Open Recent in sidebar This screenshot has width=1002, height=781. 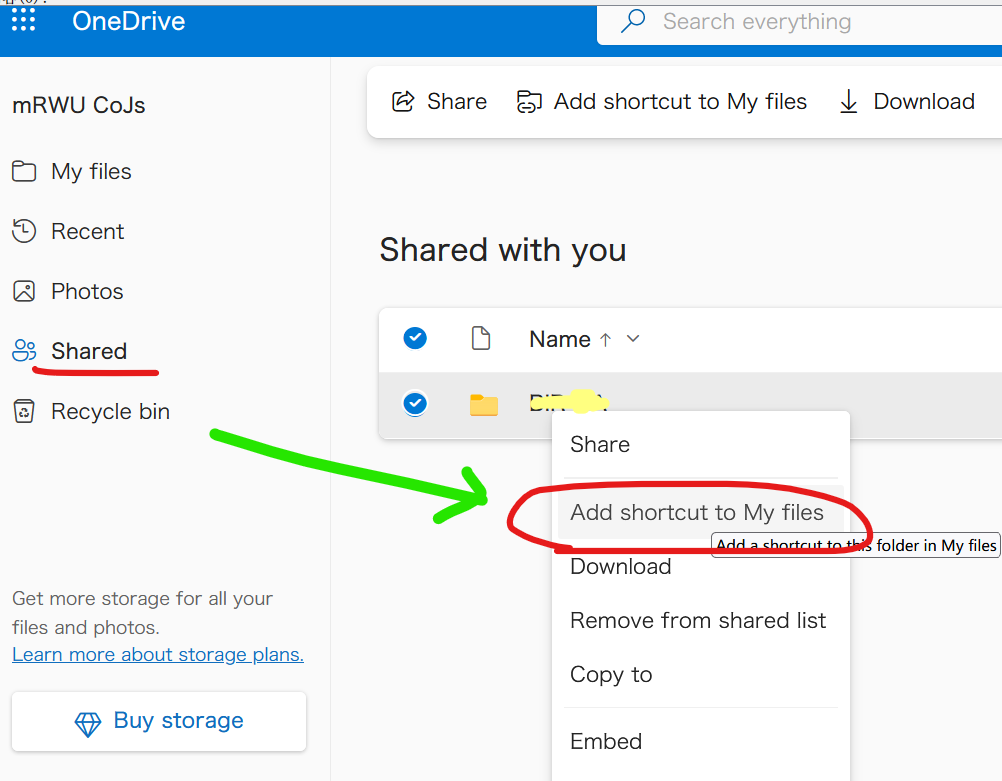pos(88,231)
